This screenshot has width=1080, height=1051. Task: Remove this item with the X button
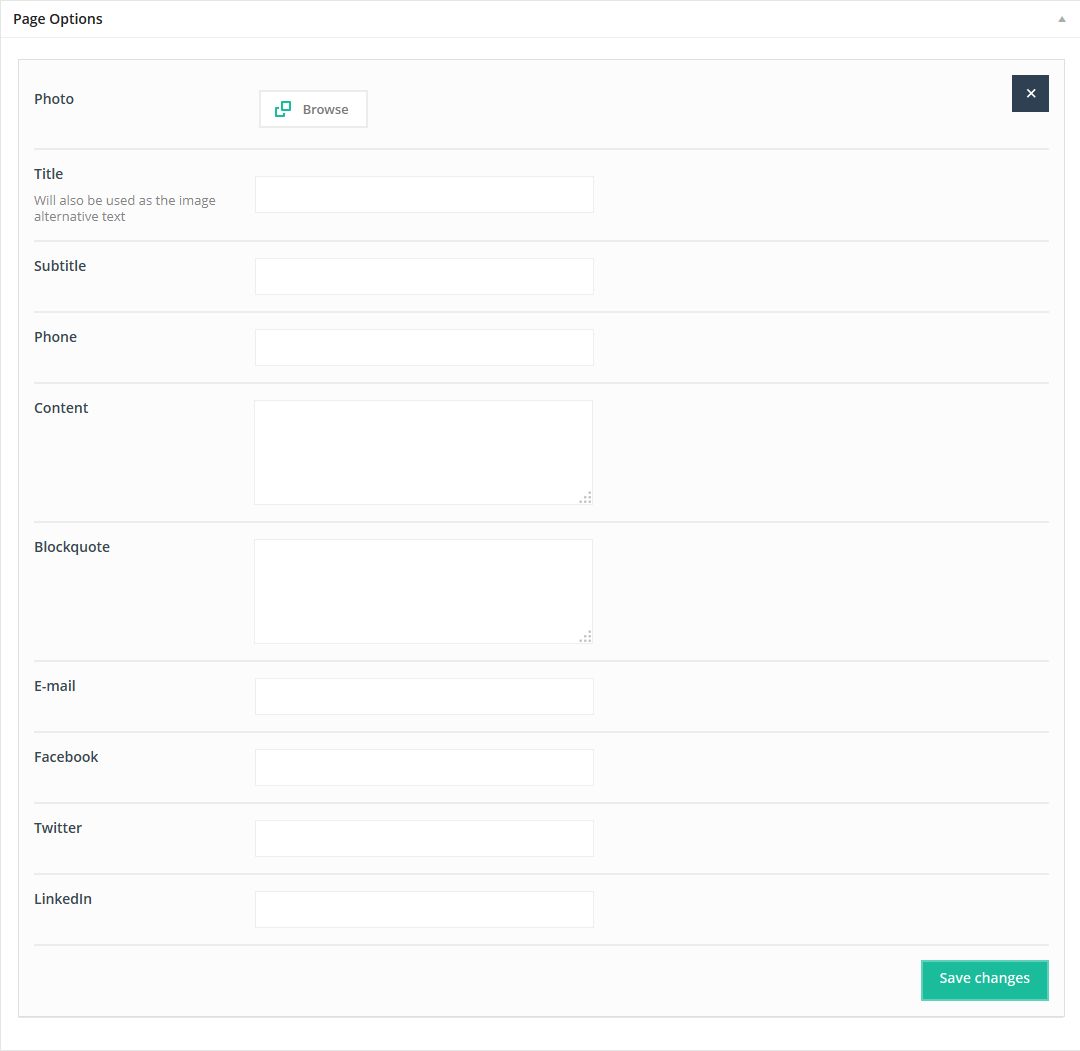[x=1030, y=93]
